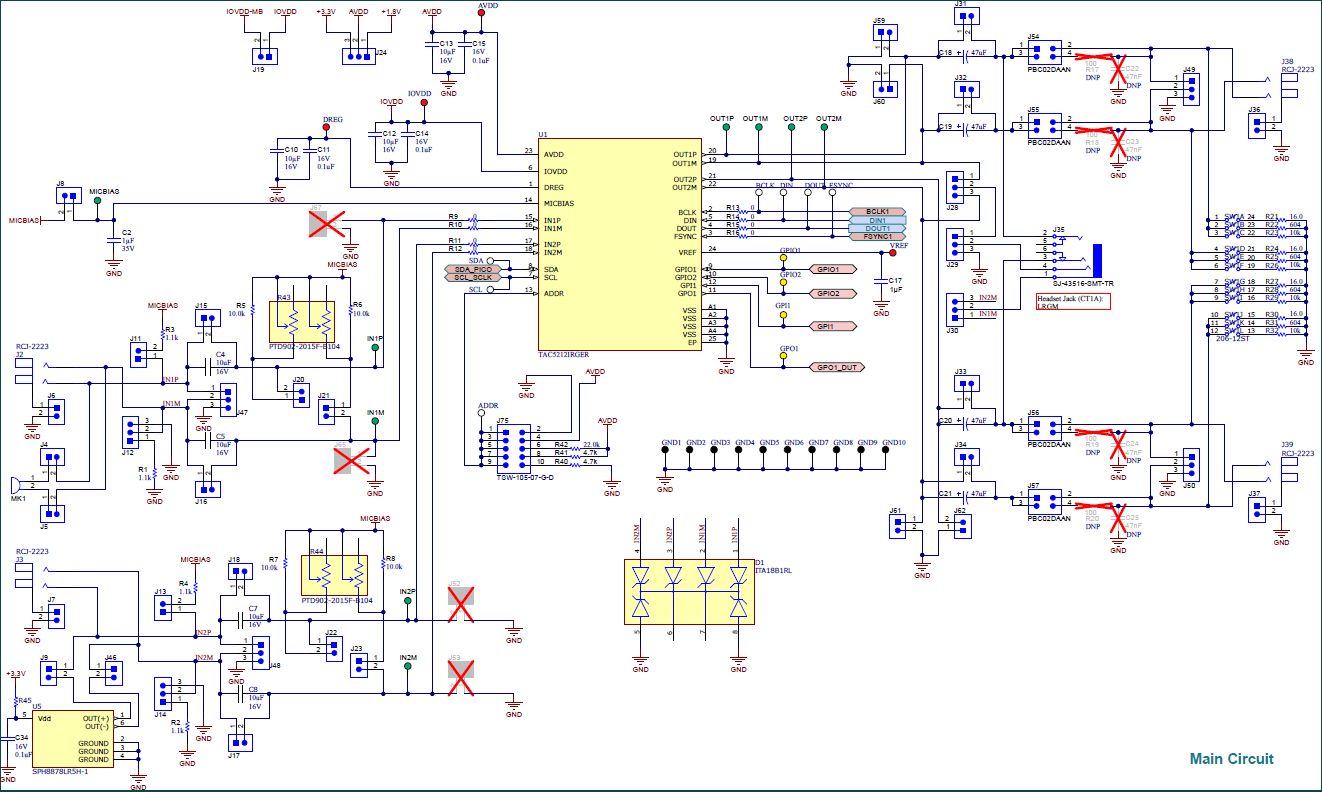Click the Main Circuit title label
This screenshot has width=1322, height=792.
pos(1232,759)
